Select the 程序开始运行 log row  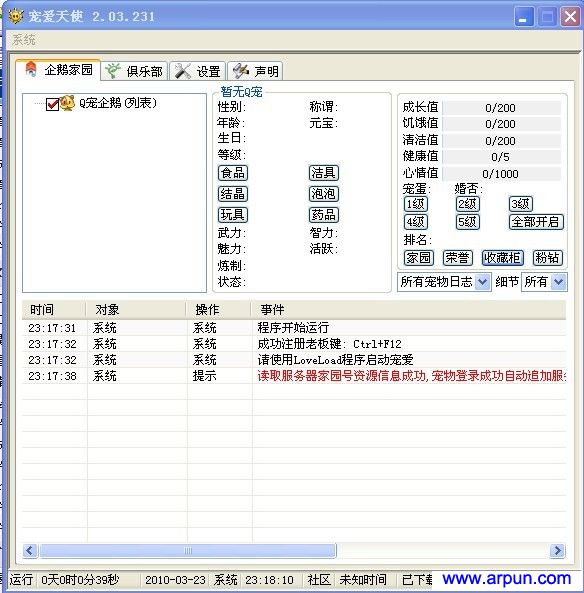[294, 328]
